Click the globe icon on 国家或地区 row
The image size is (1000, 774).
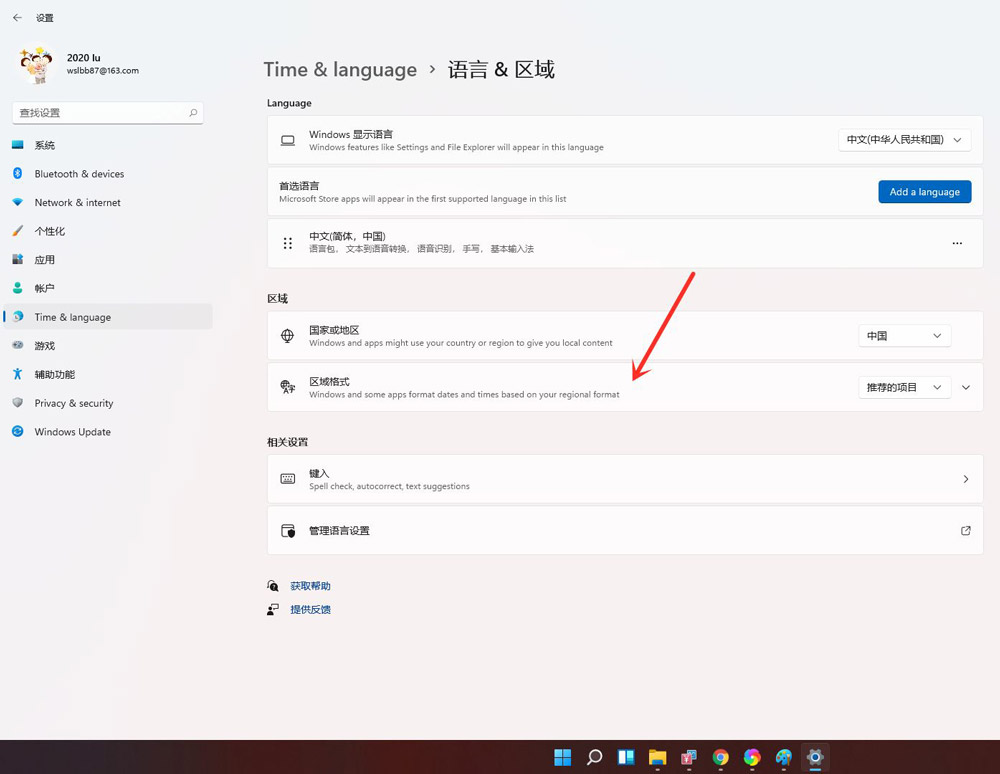289,335
